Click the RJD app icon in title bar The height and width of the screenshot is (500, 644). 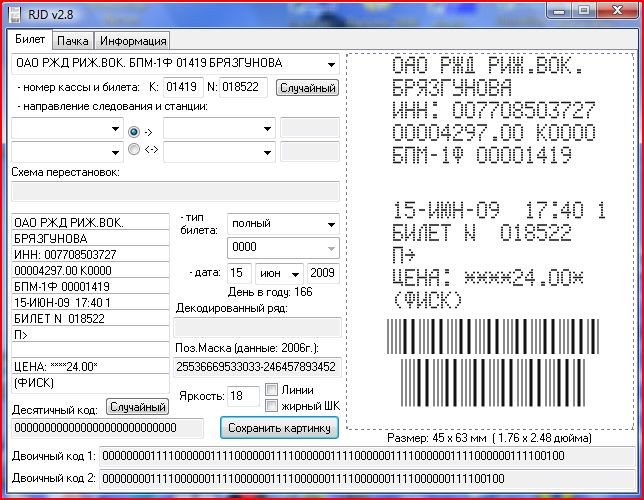point(15,14)
